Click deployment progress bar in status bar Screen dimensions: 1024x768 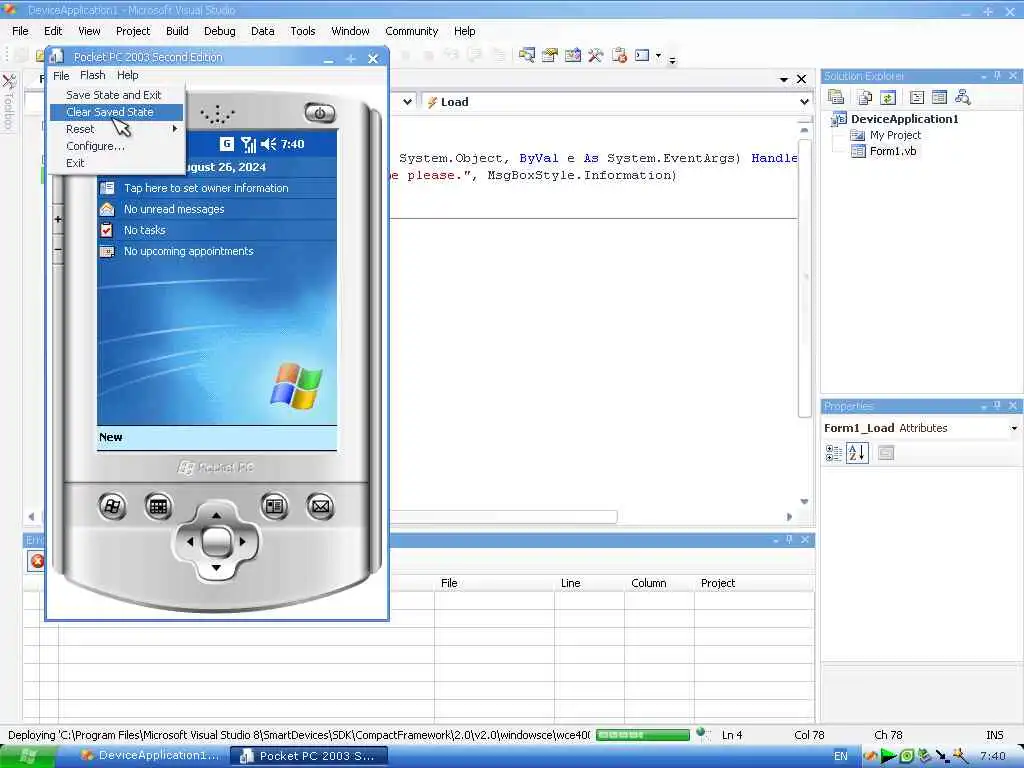[643, 735]
